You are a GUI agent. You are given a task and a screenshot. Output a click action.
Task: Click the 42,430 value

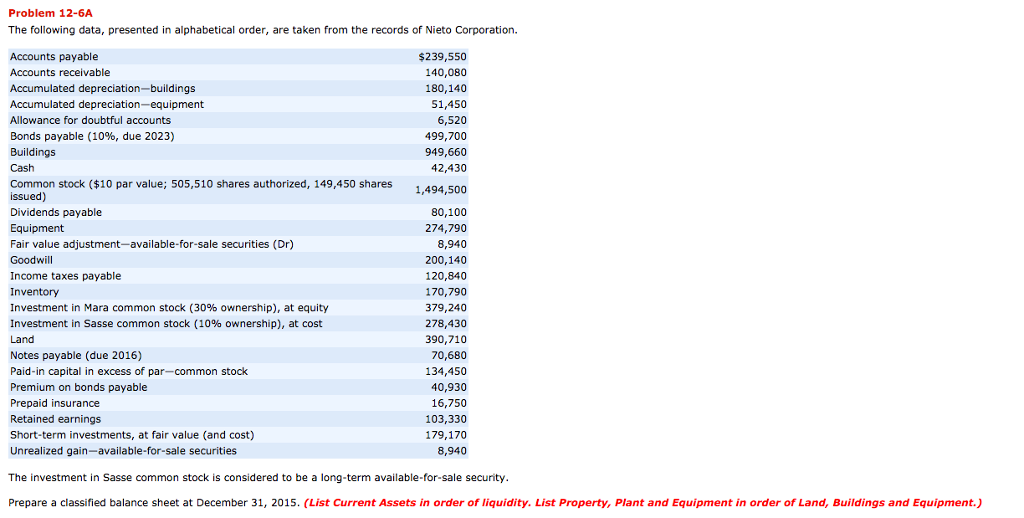coord(449,168)
